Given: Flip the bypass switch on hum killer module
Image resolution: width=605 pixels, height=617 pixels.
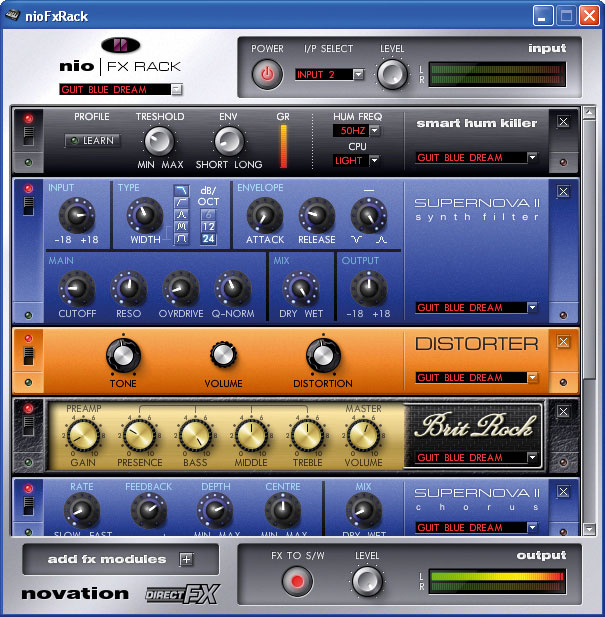Looking at the screenshot, I should 28,136.
